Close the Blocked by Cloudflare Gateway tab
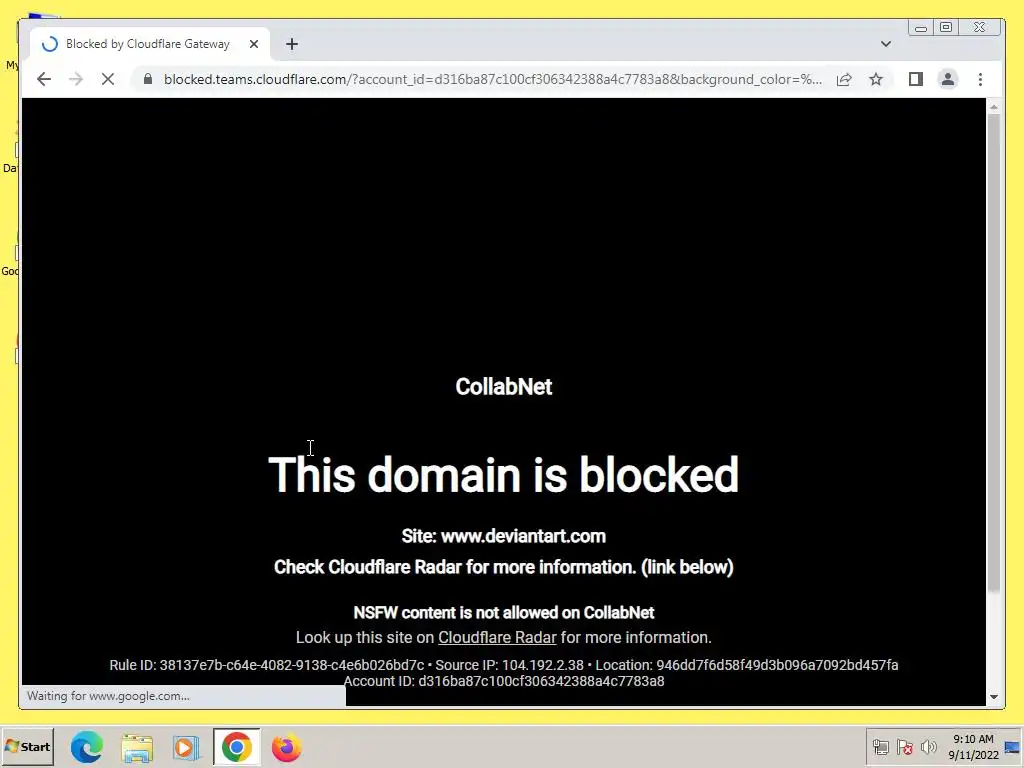1024x768 pixels. pyautogui.click(x=254, y=44)
